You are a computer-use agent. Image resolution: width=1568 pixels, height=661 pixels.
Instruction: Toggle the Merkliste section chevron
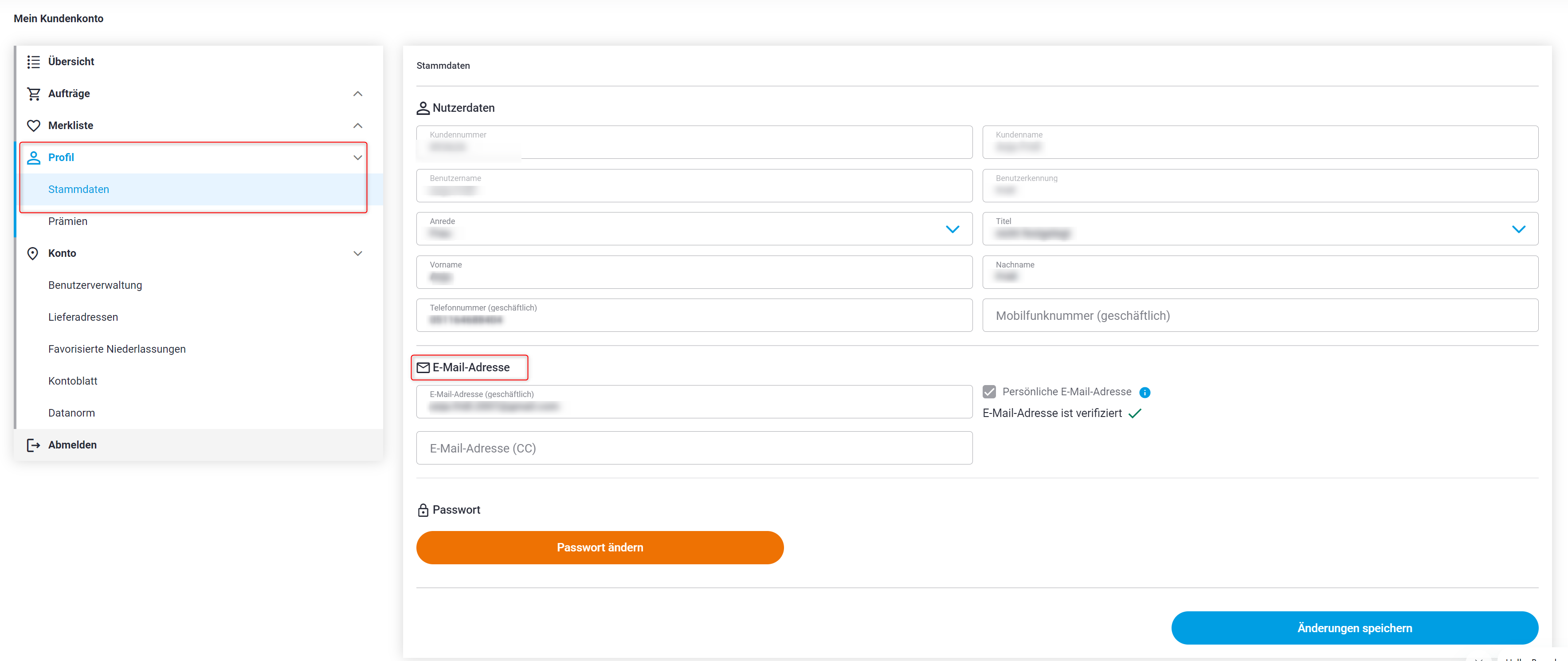pos(358,126)
